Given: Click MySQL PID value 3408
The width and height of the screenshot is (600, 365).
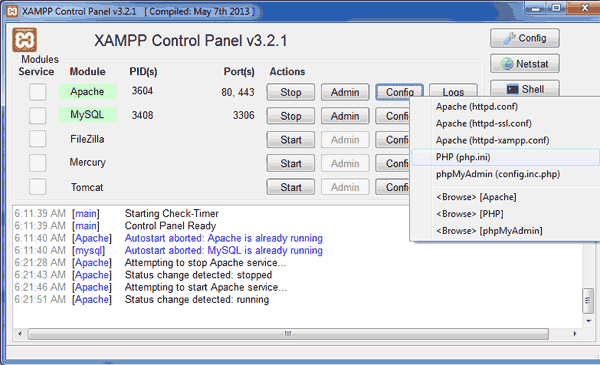Looking at the screenshot, I should 142,115.
